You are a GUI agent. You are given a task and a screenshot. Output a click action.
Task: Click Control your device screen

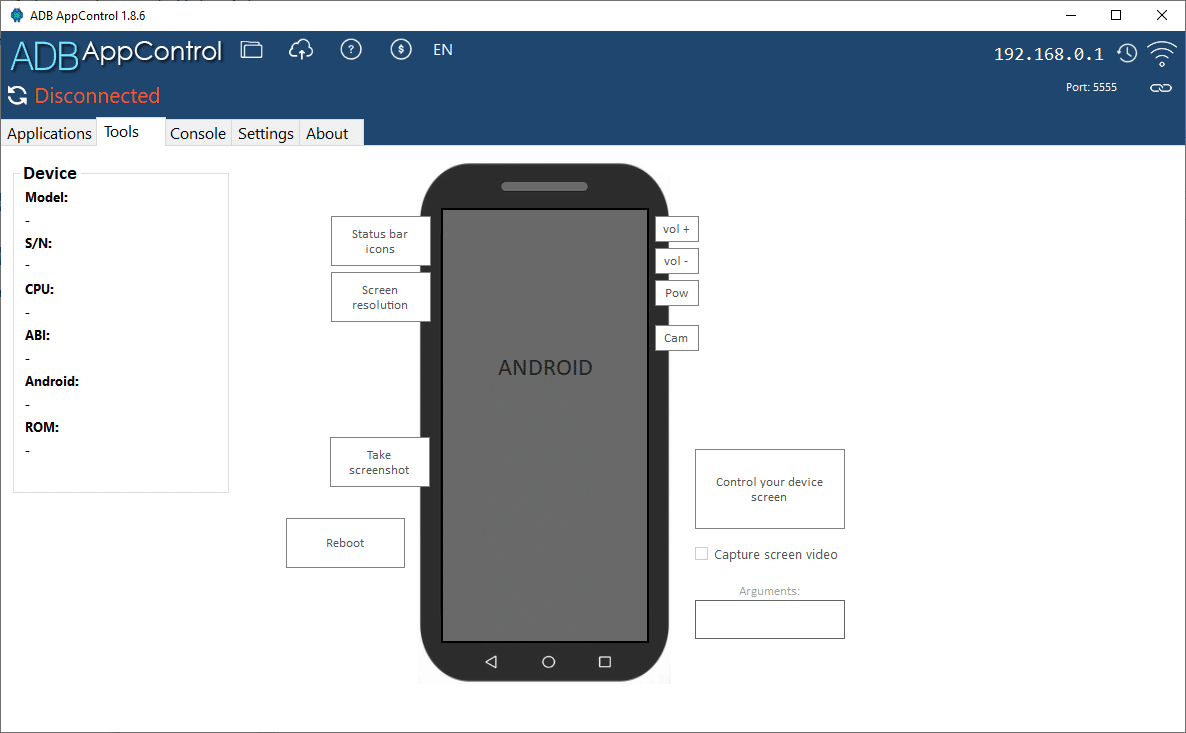[769, 489]
